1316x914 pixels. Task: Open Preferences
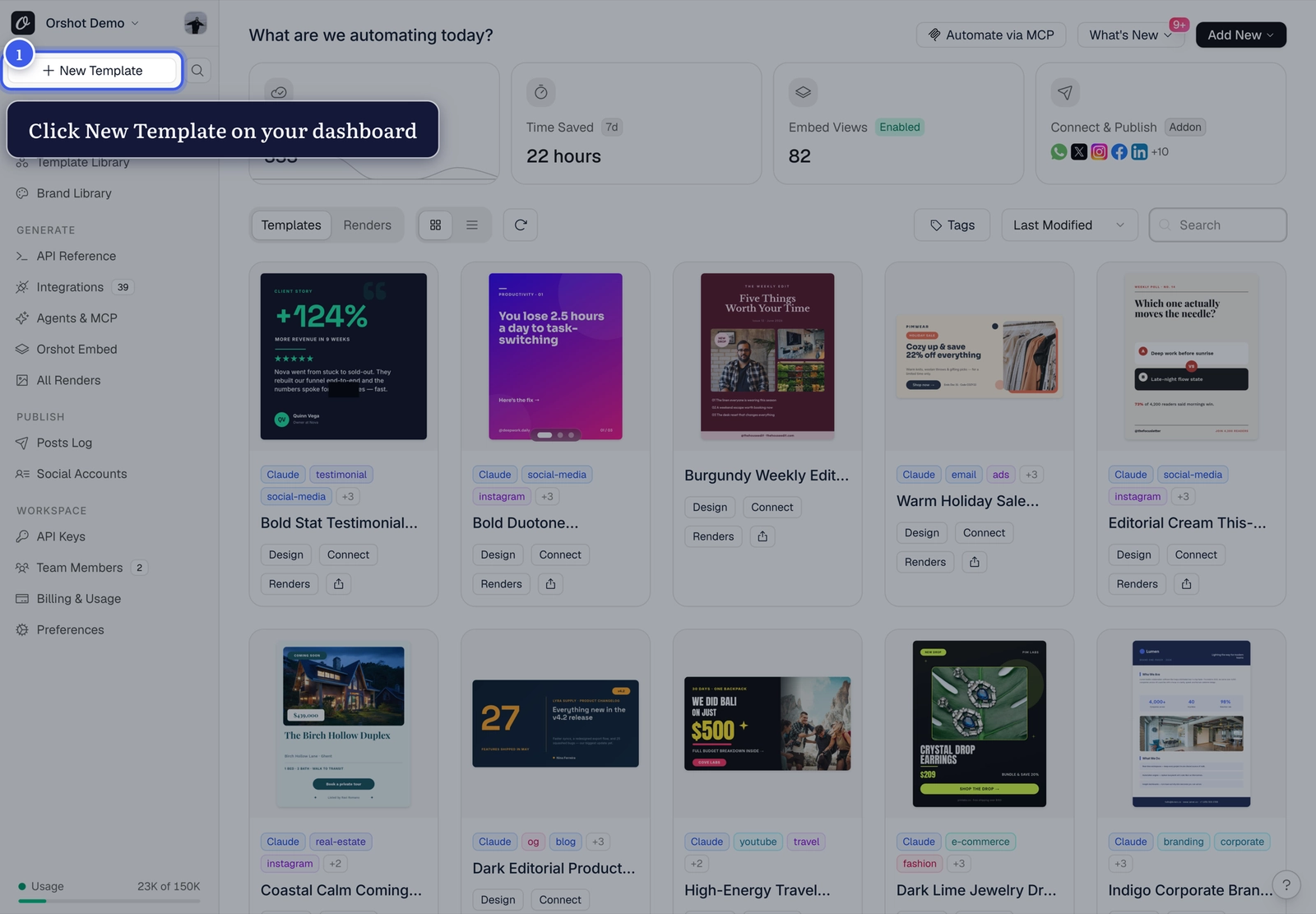coord(70,631)
